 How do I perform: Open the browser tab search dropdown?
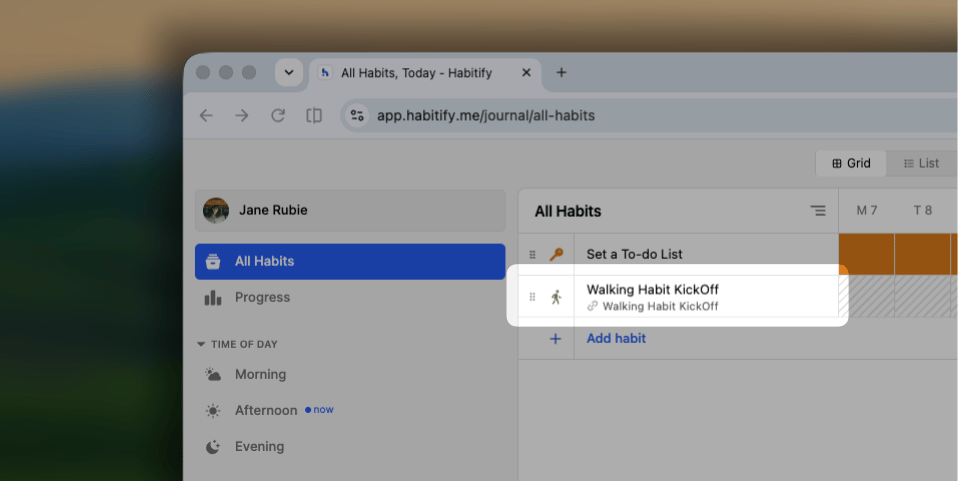pos(288,73)
